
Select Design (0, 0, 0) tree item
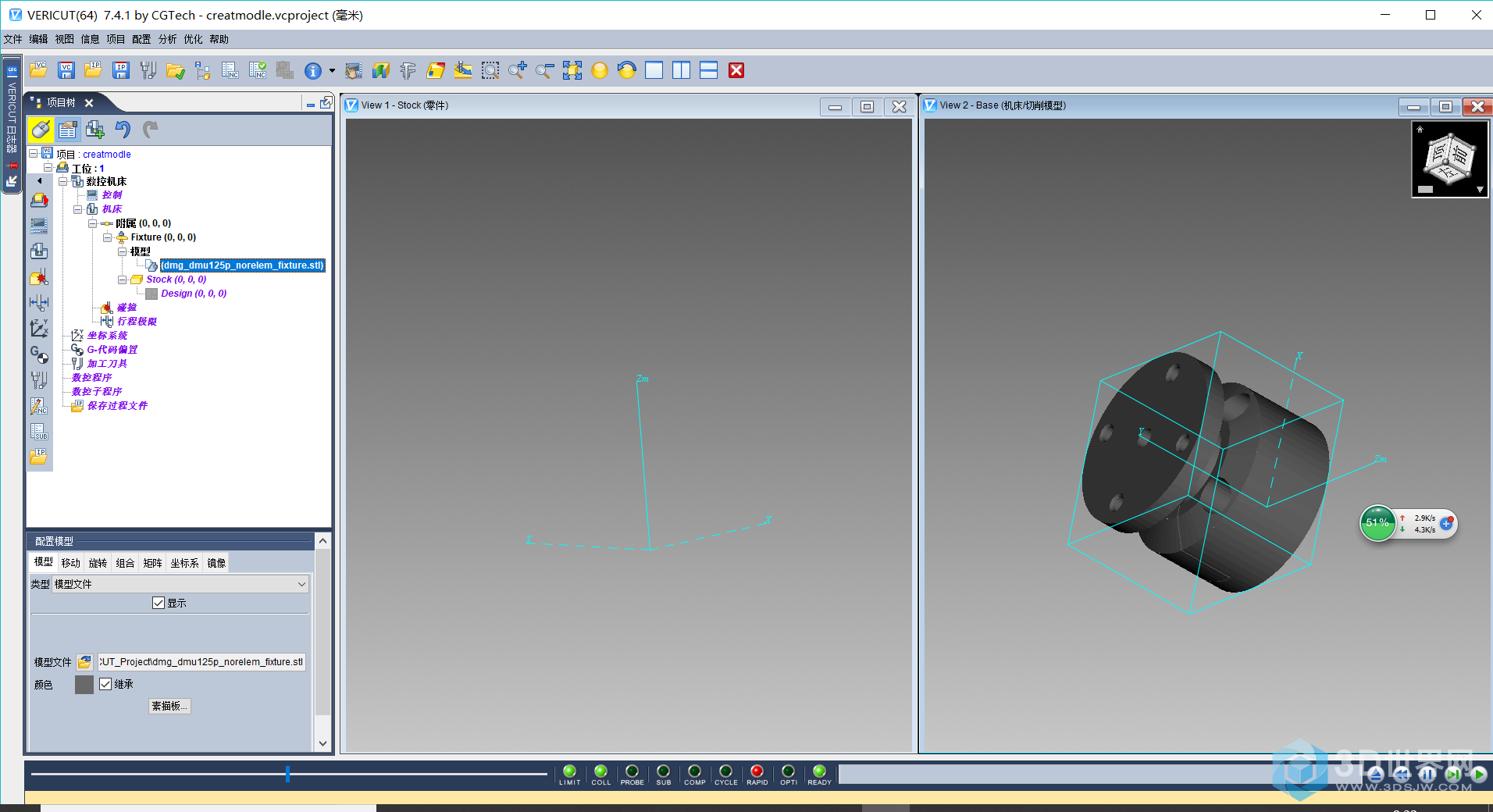pos(194,294)
